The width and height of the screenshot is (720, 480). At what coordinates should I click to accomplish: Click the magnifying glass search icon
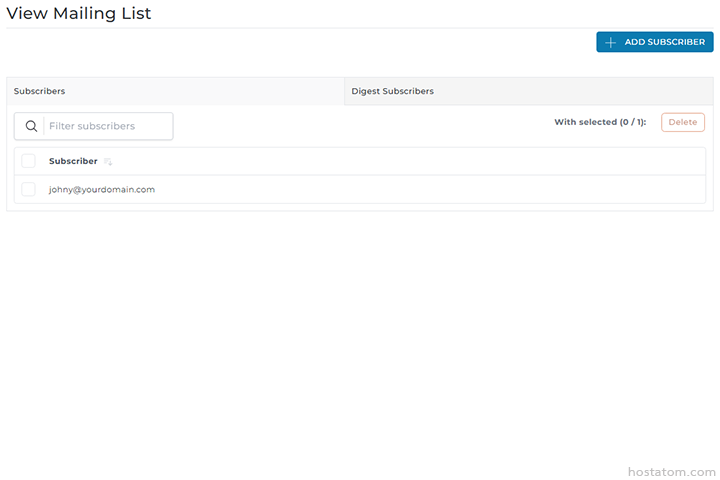[x=31, y=126]
